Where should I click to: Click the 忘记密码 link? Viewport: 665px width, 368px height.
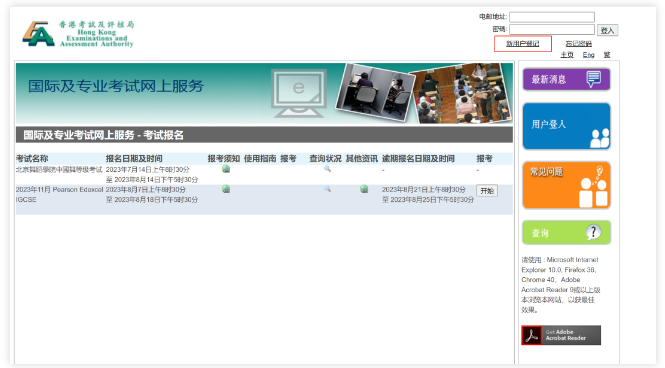578,44
